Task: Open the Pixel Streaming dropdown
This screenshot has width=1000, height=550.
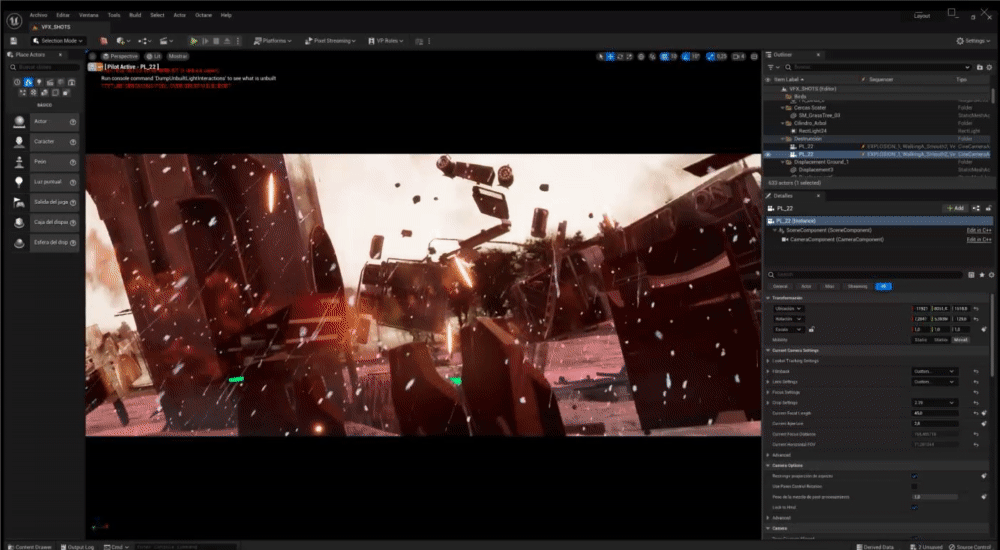Action: click(x=330, y=41)
